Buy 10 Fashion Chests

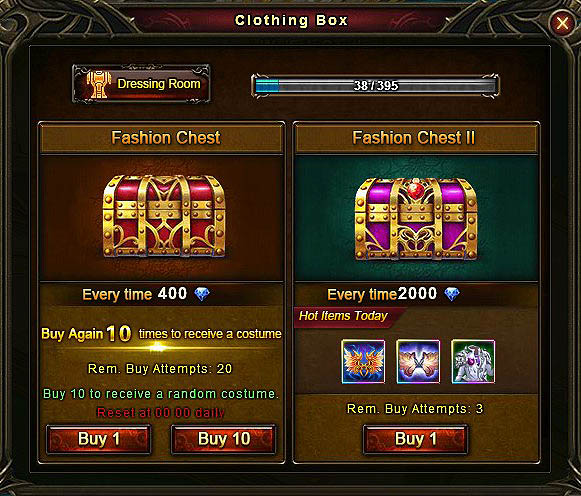pos(224,439)
